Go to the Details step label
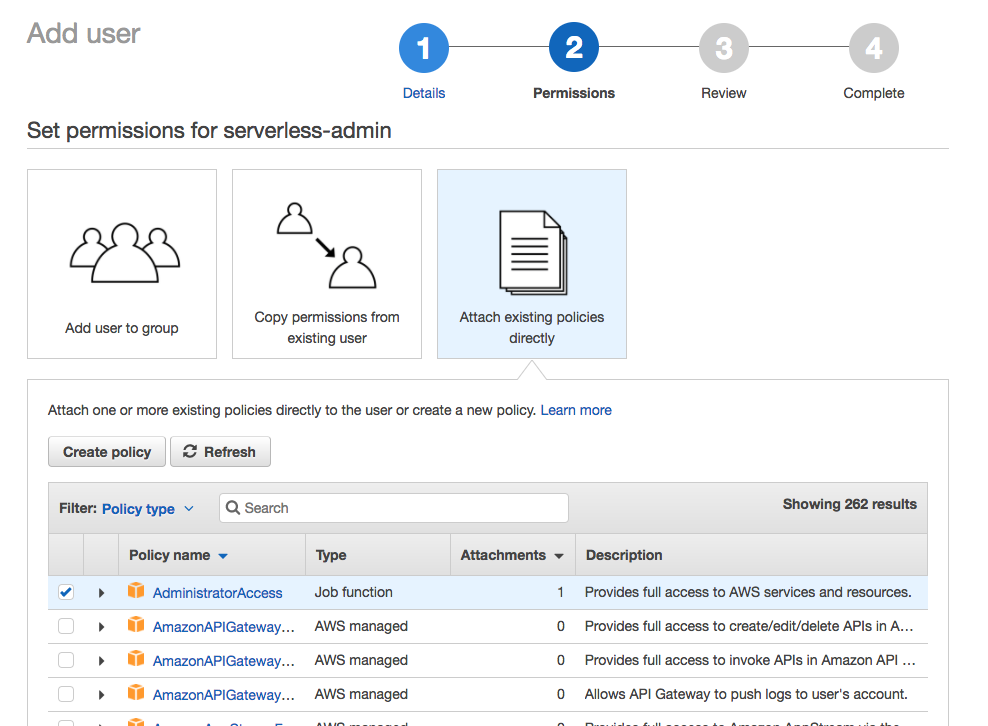Viewport: 988px width, 726px height. coord(424,93)
